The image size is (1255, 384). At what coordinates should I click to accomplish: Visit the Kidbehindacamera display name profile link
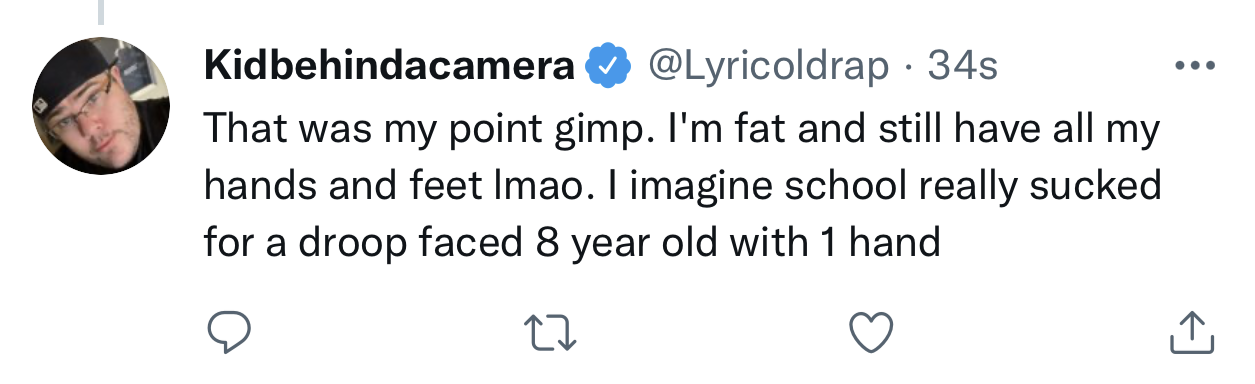(390, 67)
